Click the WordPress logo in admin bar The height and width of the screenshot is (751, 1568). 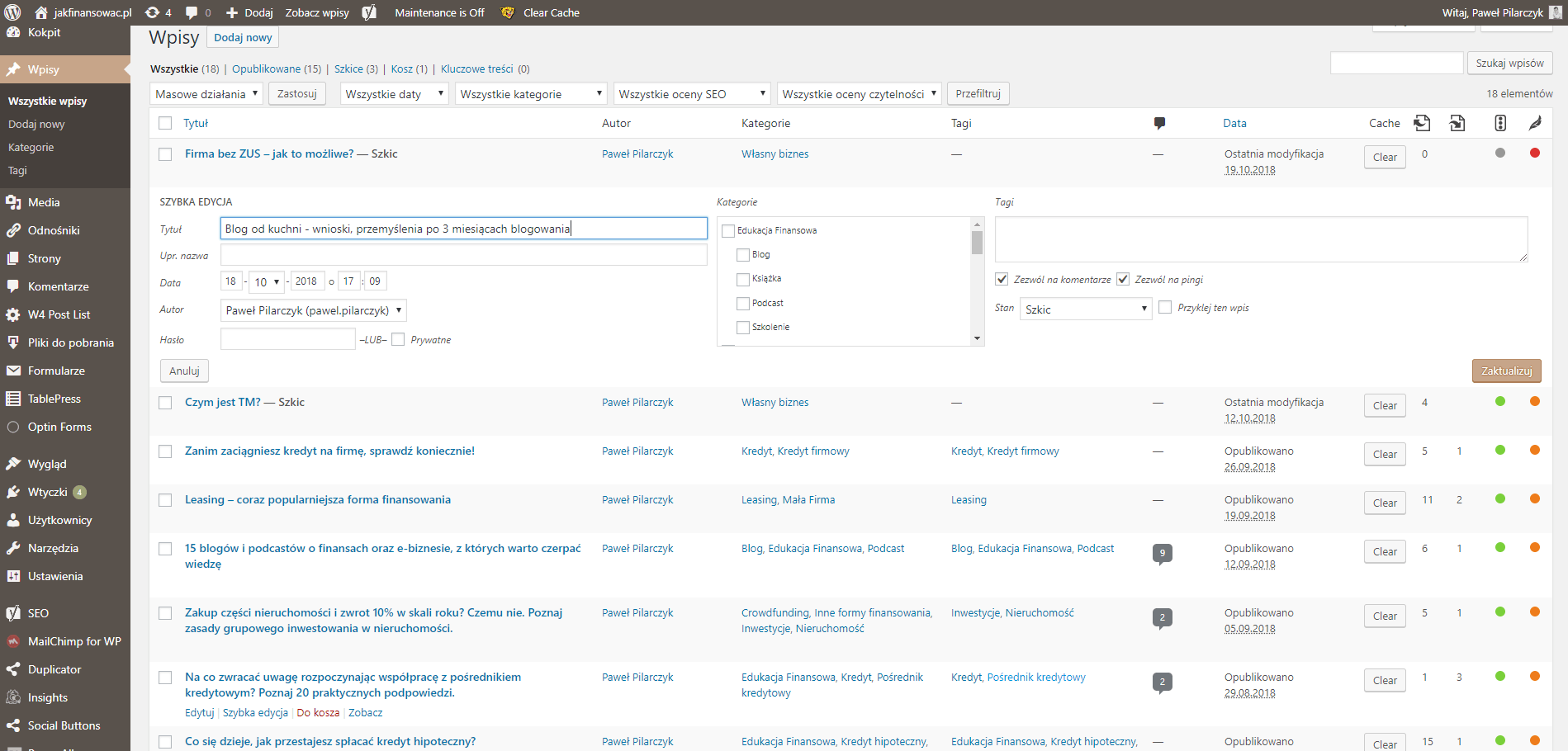[x=12, y=12]
